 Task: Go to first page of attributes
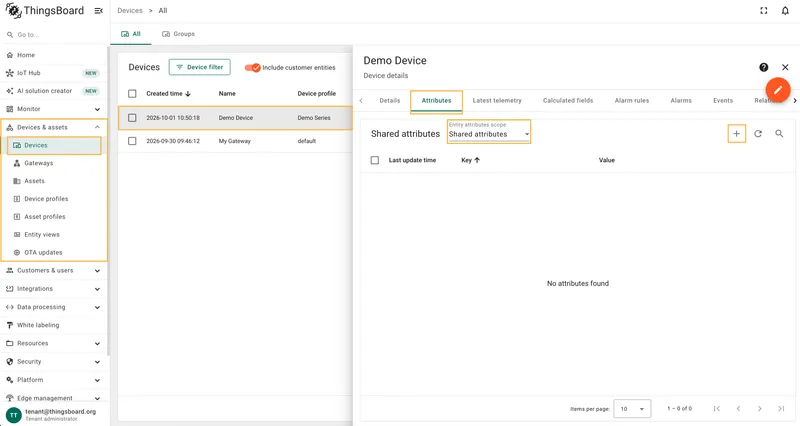pyautogui.click(x=717, y=409)
